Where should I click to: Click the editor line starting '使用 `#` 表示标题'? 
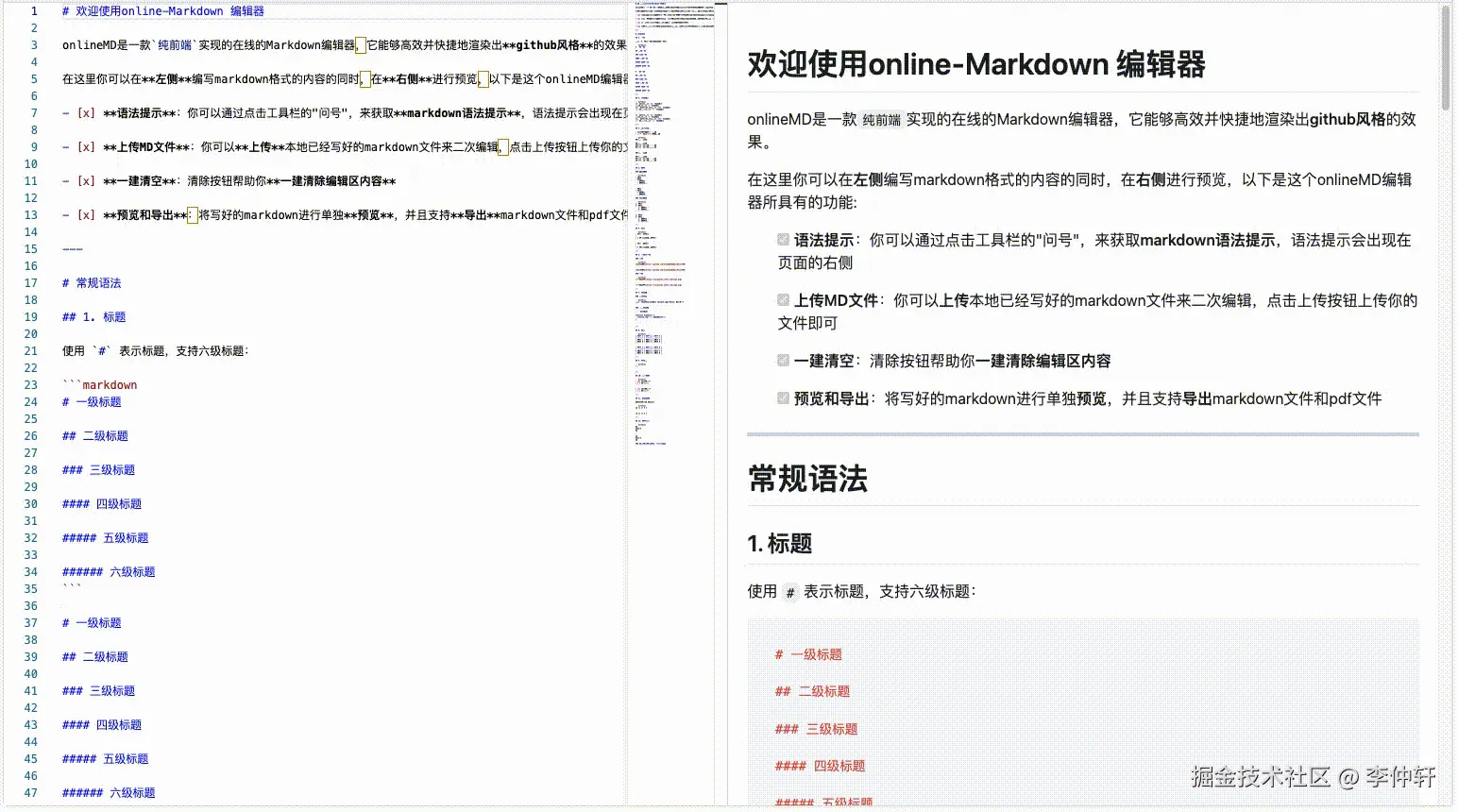pyautogui.click(x=156, y=351)
